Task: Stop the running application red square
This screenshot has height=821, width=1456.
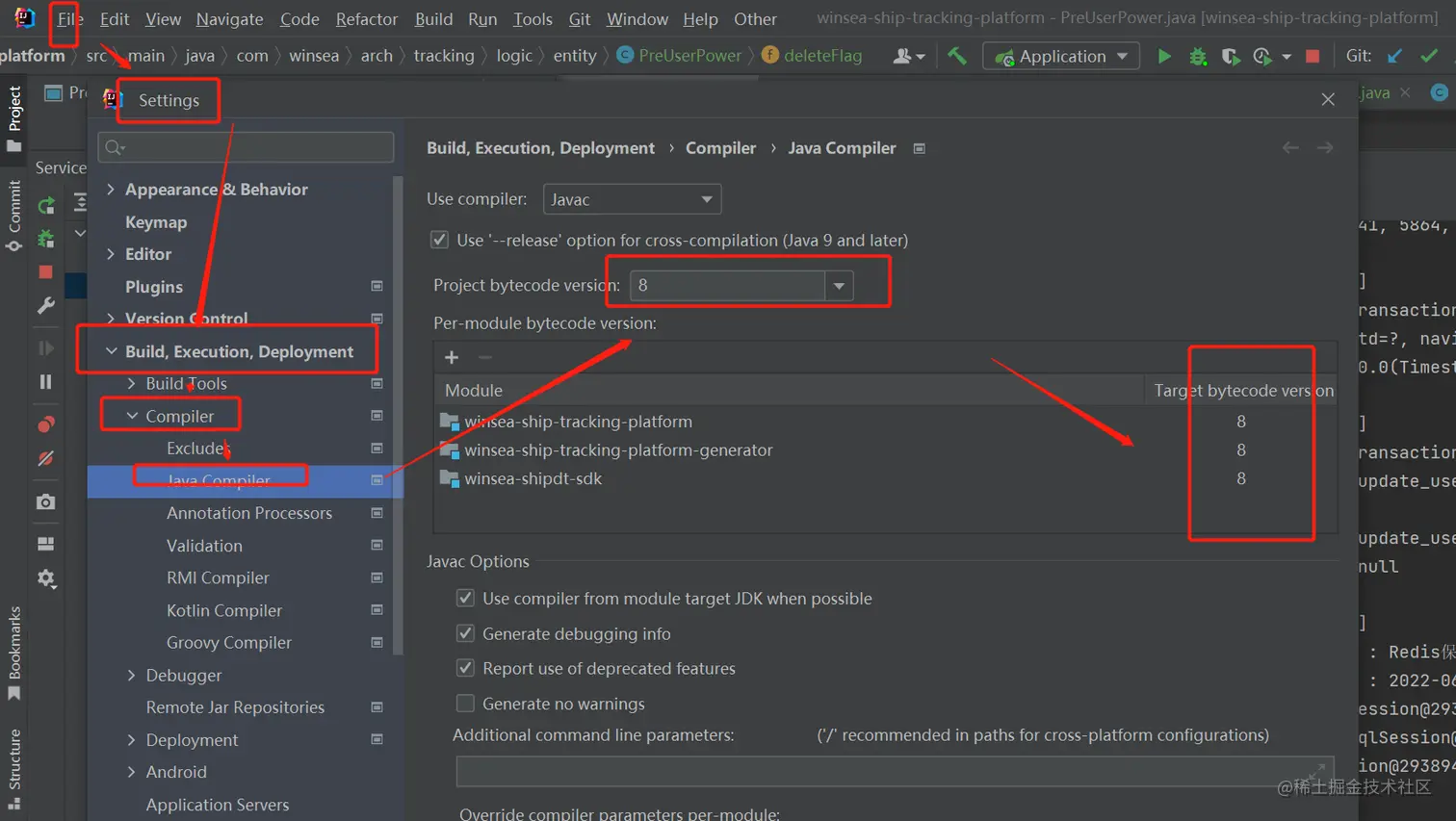Action: point(1313,56)
